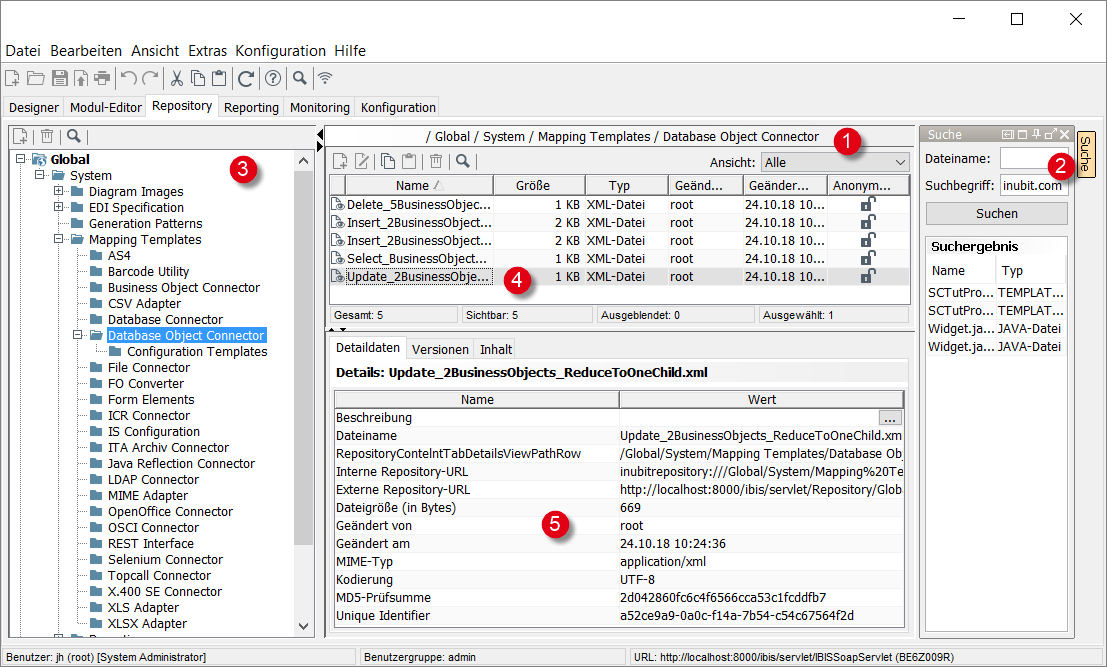
Task: Toggle anonymous lock for Select_BusinessObject row
Action: tap(868, 258)
